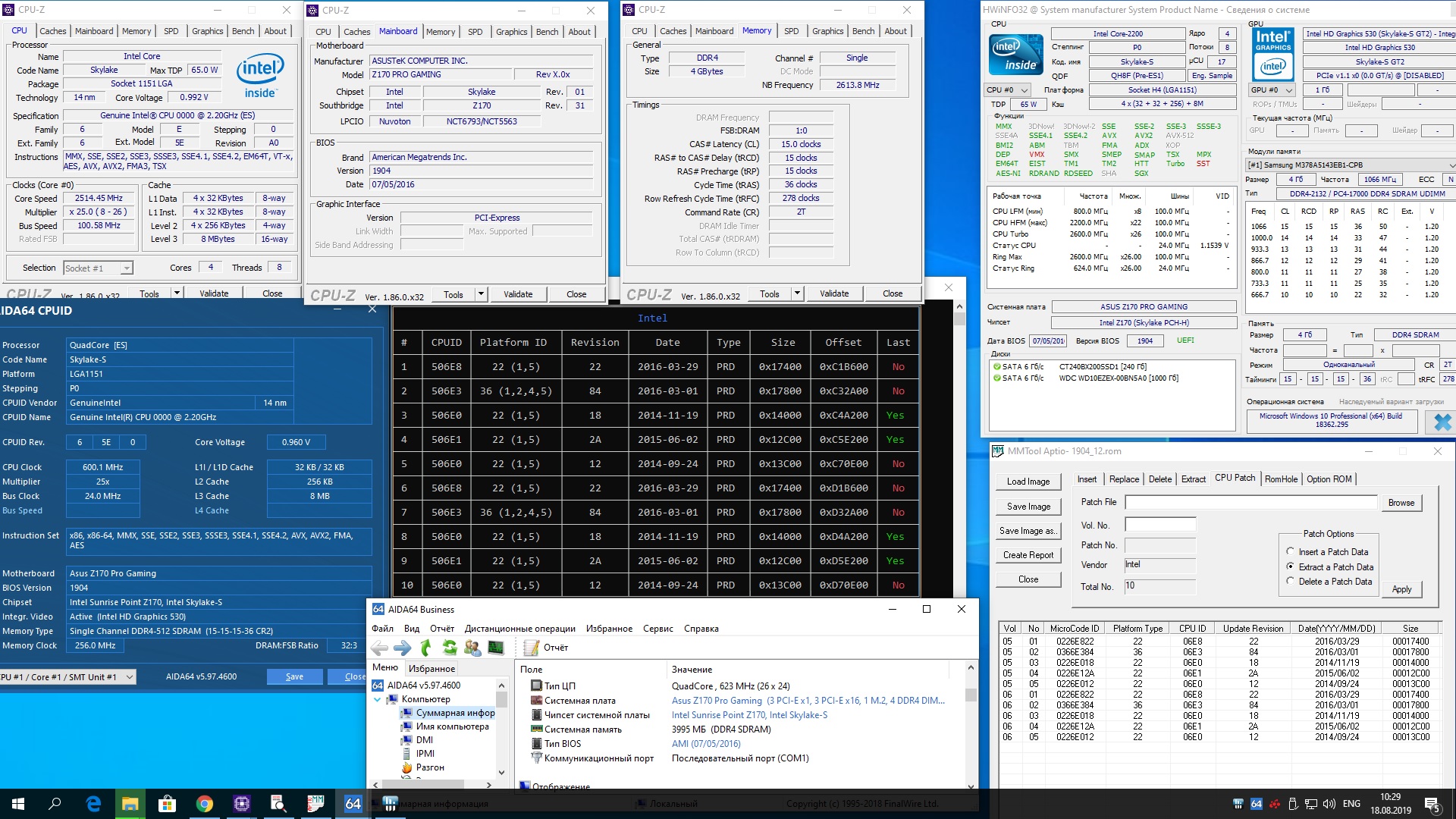Click the green refresh icon in AIDA64 toolbar
The height and width of the screenshot is (819, 1456).
[450, 648]
